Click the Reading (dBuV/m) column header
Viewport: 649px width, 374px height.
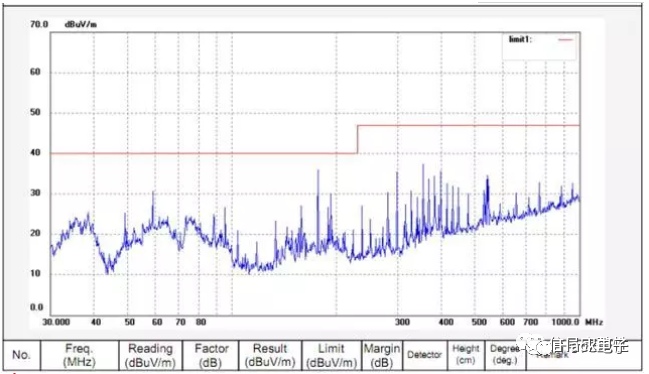(150, 355)
